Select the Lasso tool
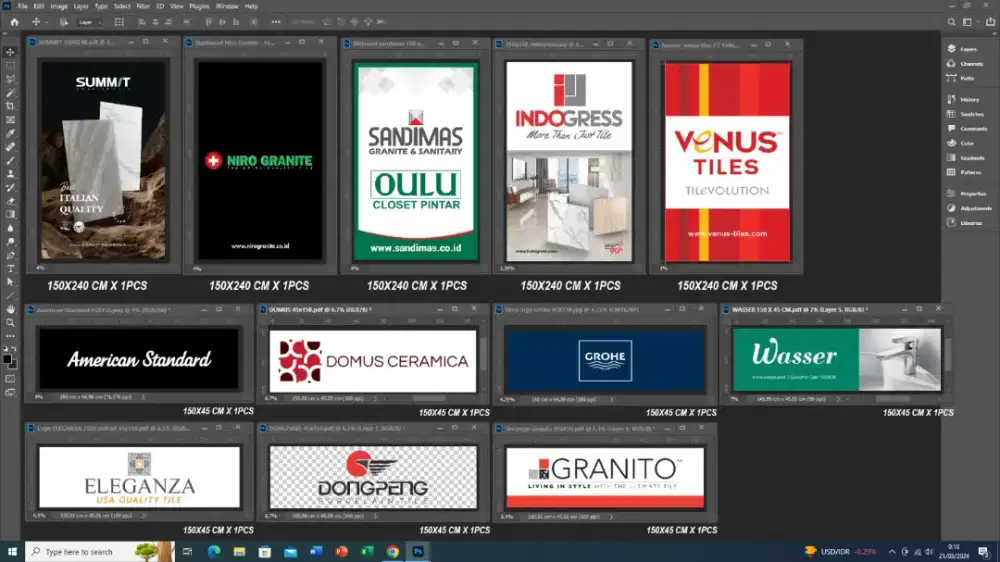Viewport: 1000px width, 562px height. (10, 79)
